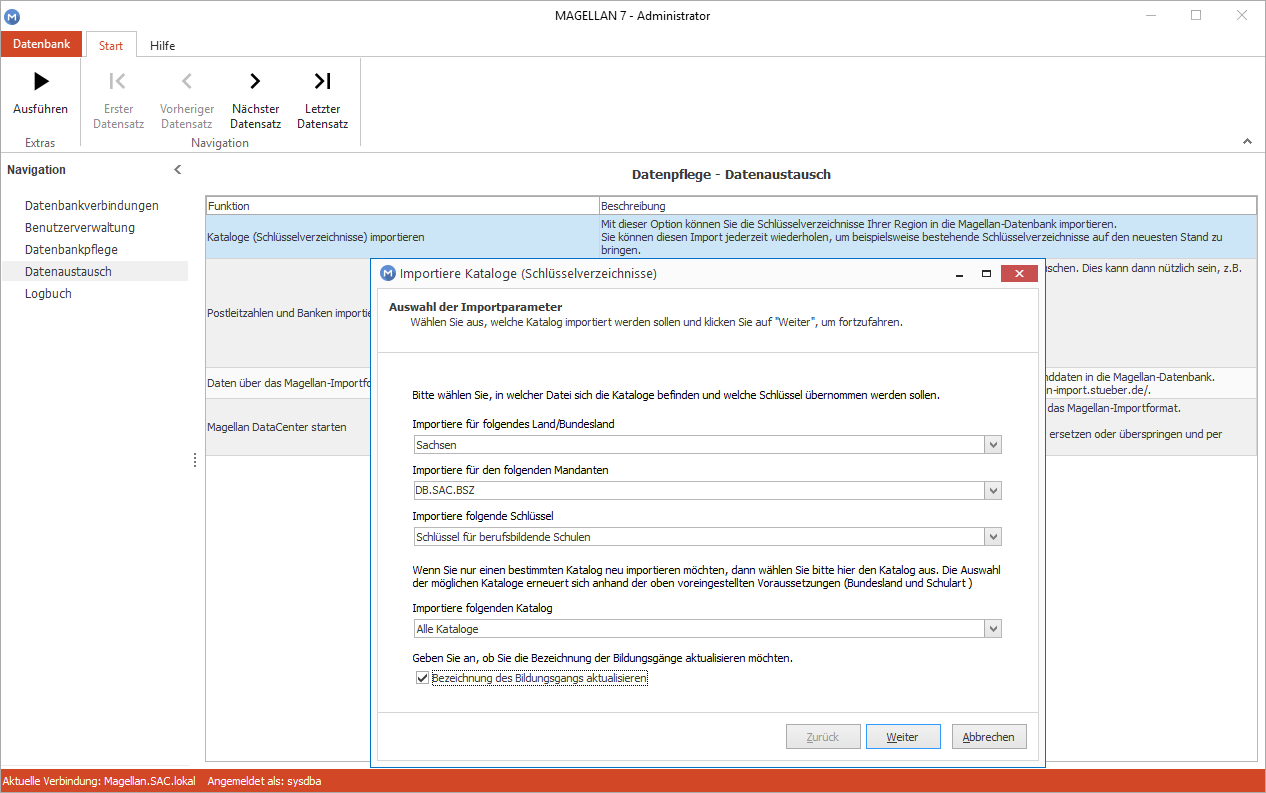Image resolution: width=1266 pixels, height=793 pixels.
Task: Click the Abbrechen button
Action: pos(989,737)
